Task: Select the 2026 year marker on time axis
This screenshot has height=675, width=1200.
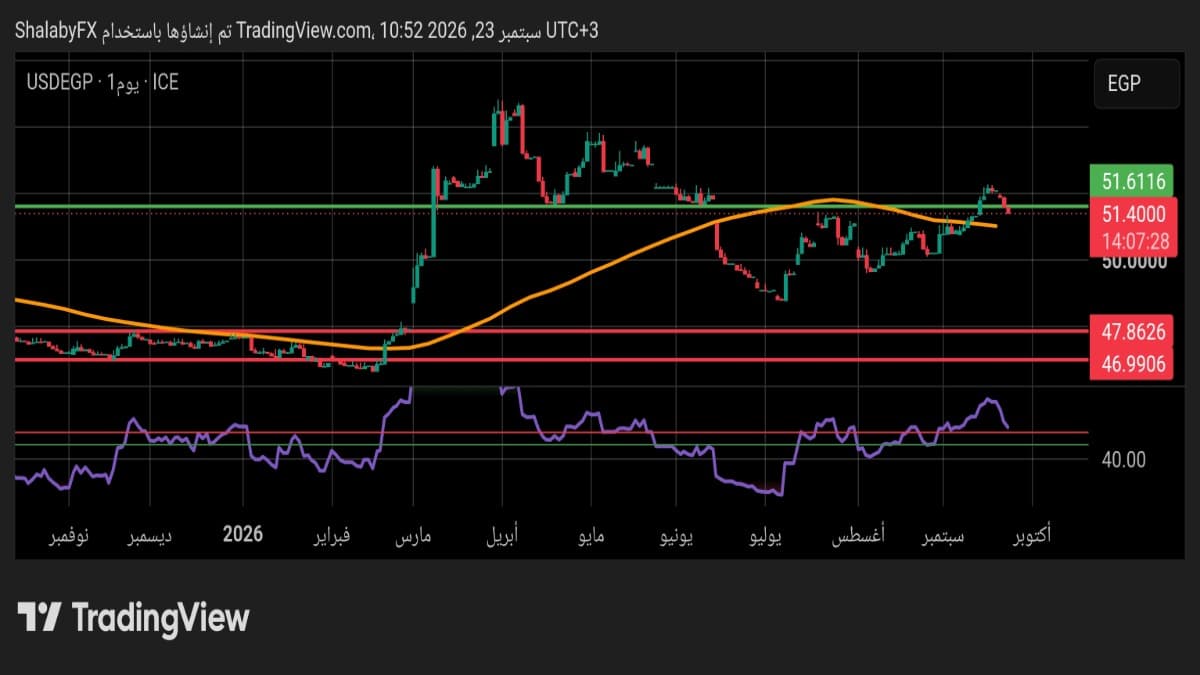Action: click(243, 534)
